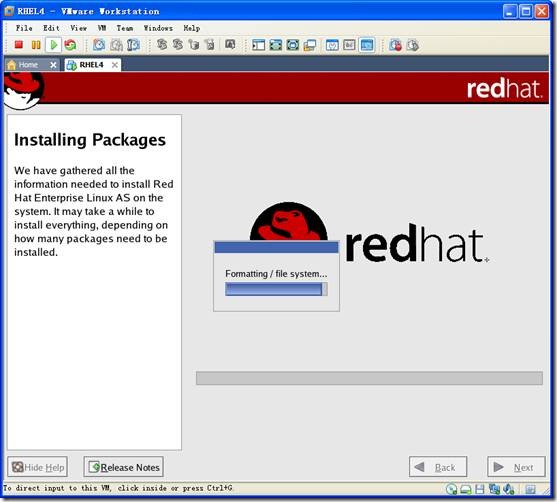Click the Formatting file system progress bar
The width and height of the screenshot is (557, 502).
(276, 289)
